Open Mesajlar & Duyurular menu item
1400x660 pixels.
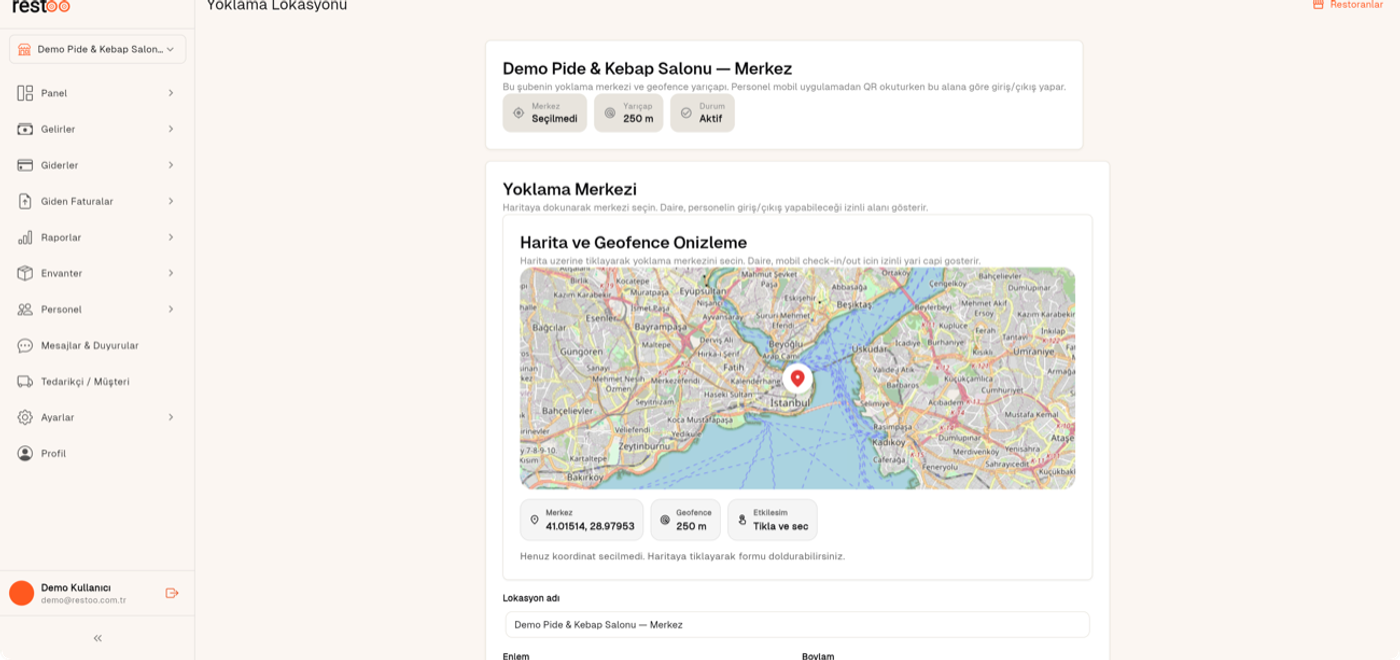[97, 345]
